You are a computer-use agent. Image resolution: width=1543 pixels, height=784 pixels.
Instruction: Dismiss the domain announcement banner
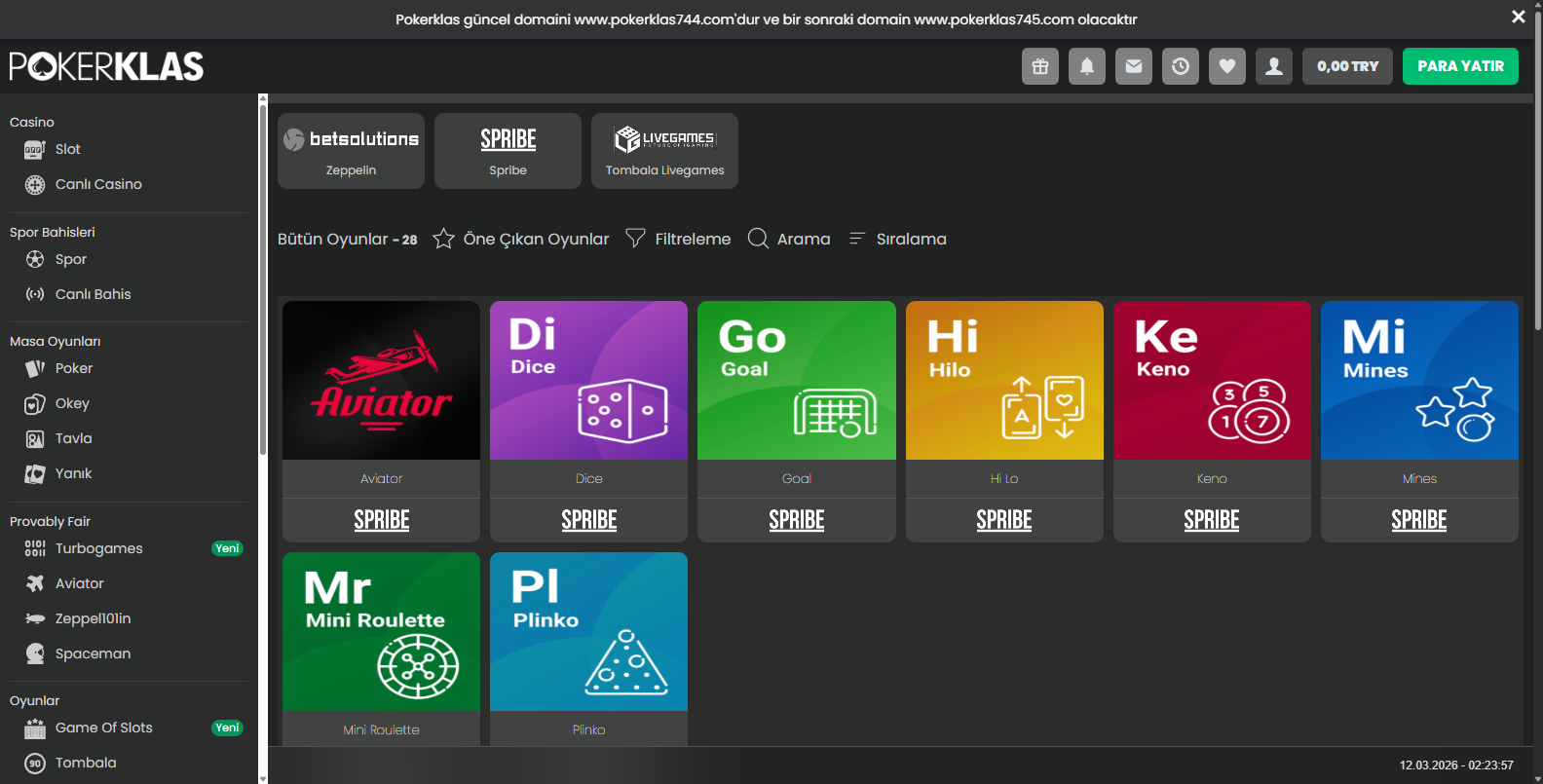click(x=1518, y=17)
